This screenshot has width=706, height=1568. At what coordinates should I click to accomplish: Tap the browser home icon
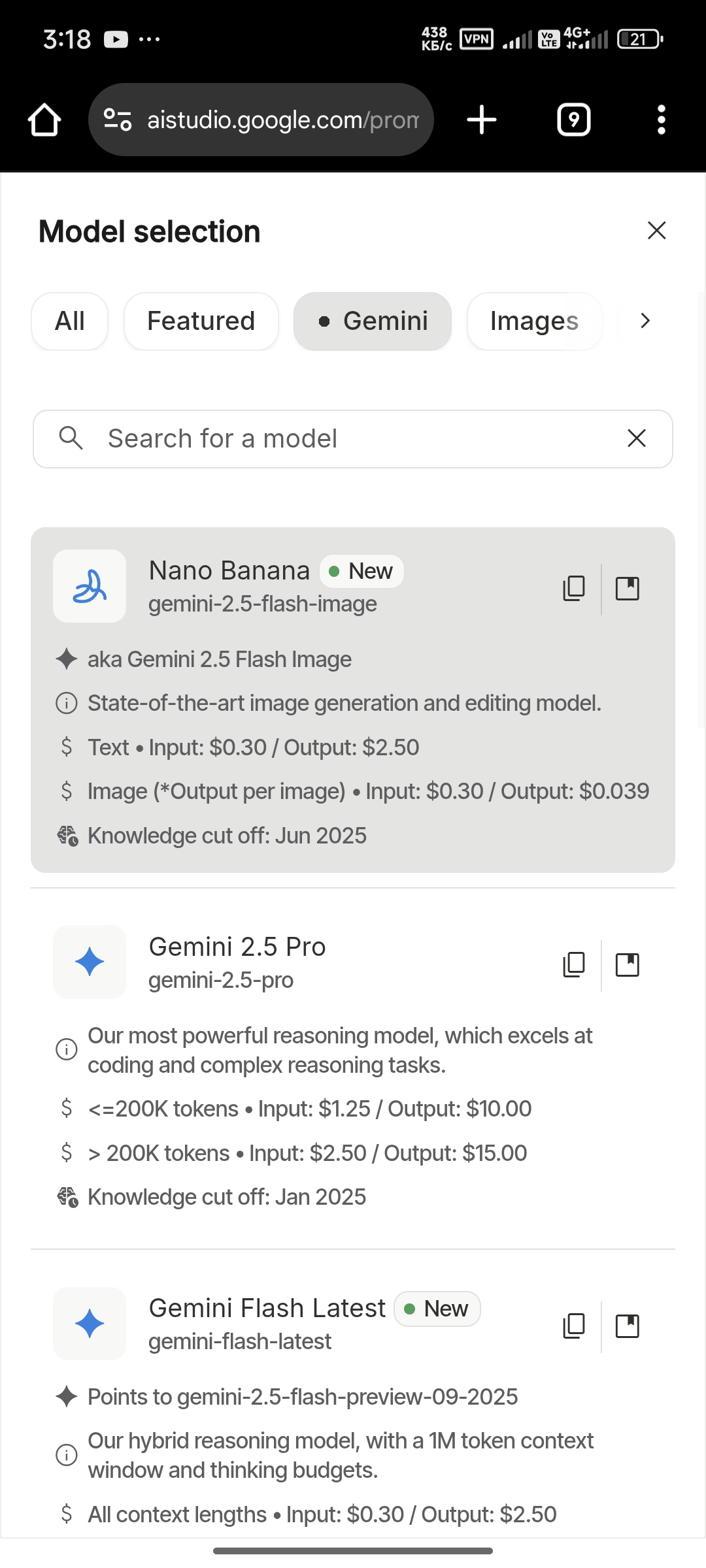click(x=44, y=120)
